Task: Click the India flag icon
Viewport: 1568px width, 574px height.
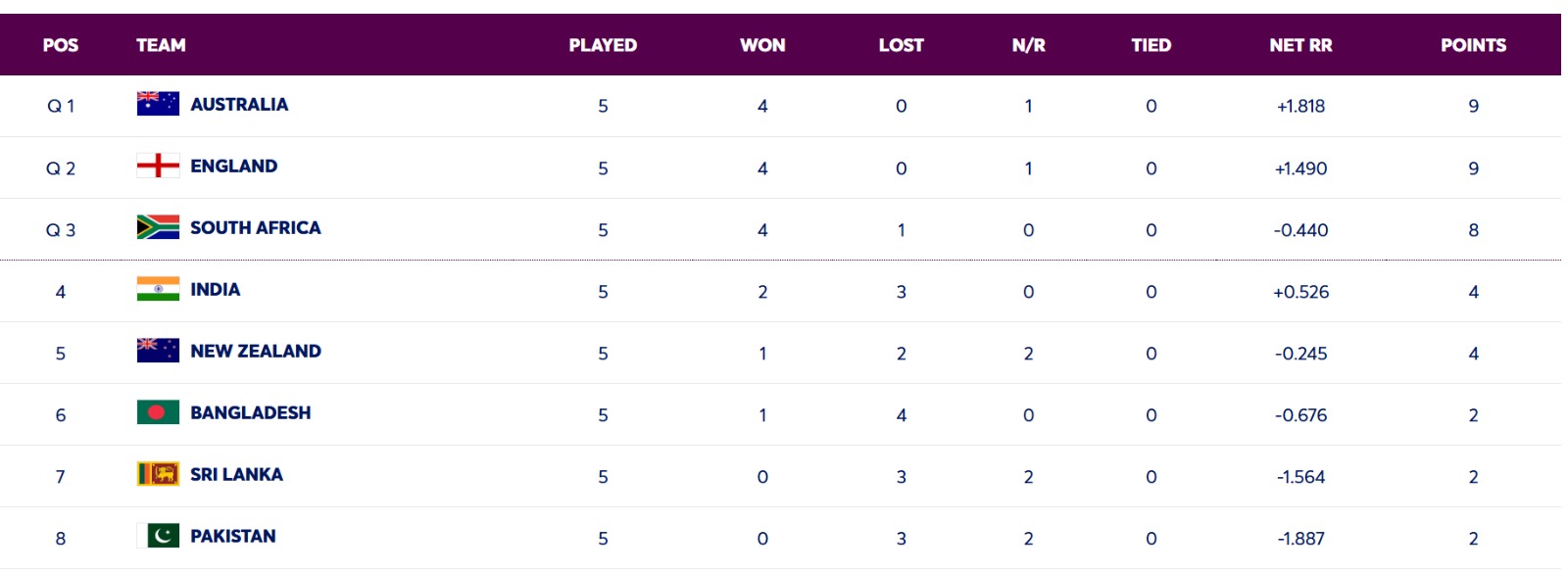Action: (158, 289)
